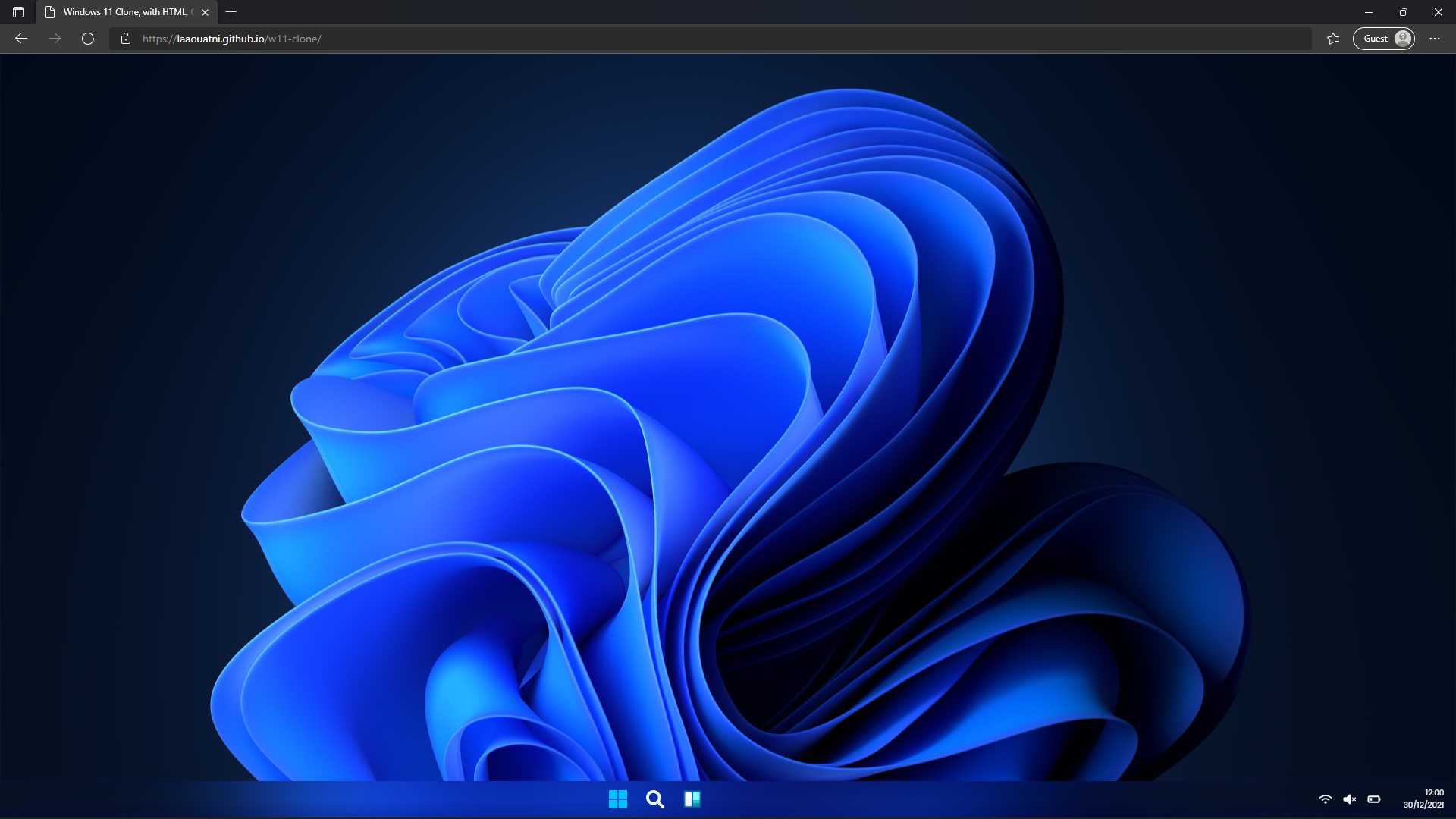The image size is (1456, 819).
Task: Navigate back in the browser
Action: point(20,38)
